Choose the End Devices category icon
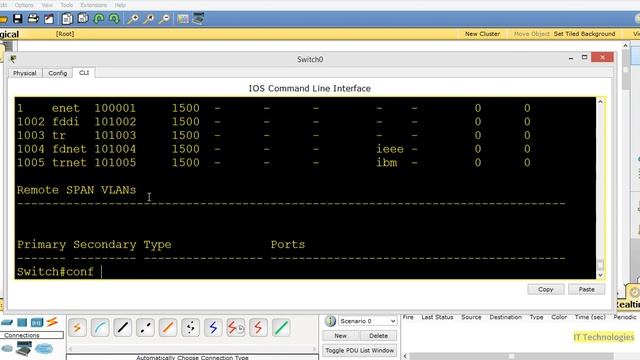The width and height of the screenshot is (640, 360). (24, 349)
